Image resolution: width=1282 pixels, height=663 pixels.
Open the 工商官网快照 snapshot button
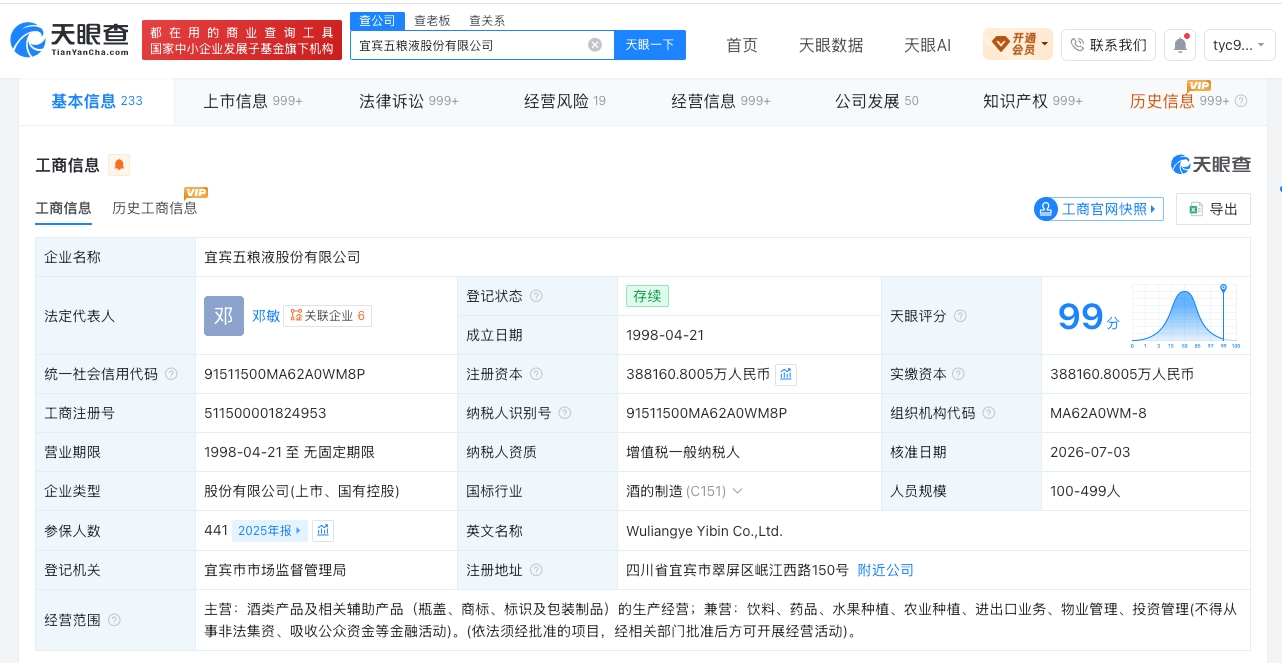1099,209
